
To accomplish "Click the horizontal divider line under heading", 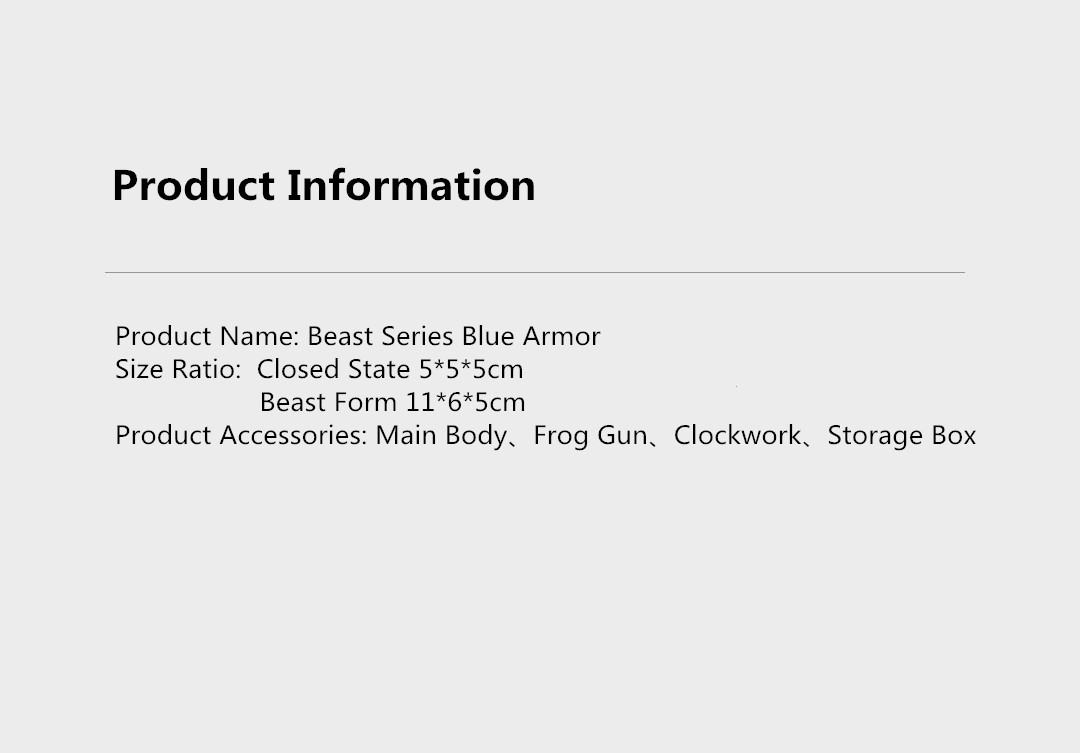I will (535, 272).
